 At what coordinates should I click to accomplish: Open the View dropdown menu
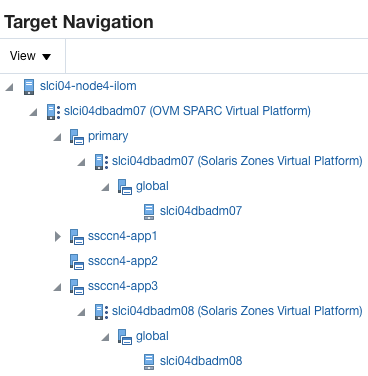coord(30,56)
